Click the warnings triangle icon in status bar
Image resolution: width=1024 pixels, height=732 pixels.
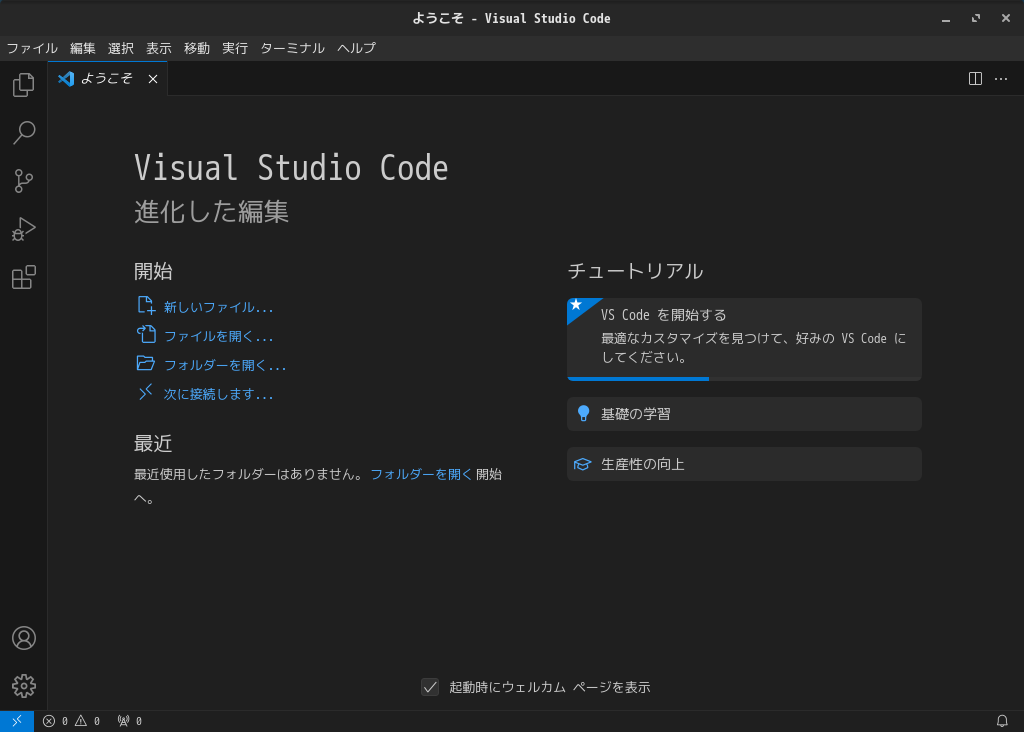(x=81, y=721)
